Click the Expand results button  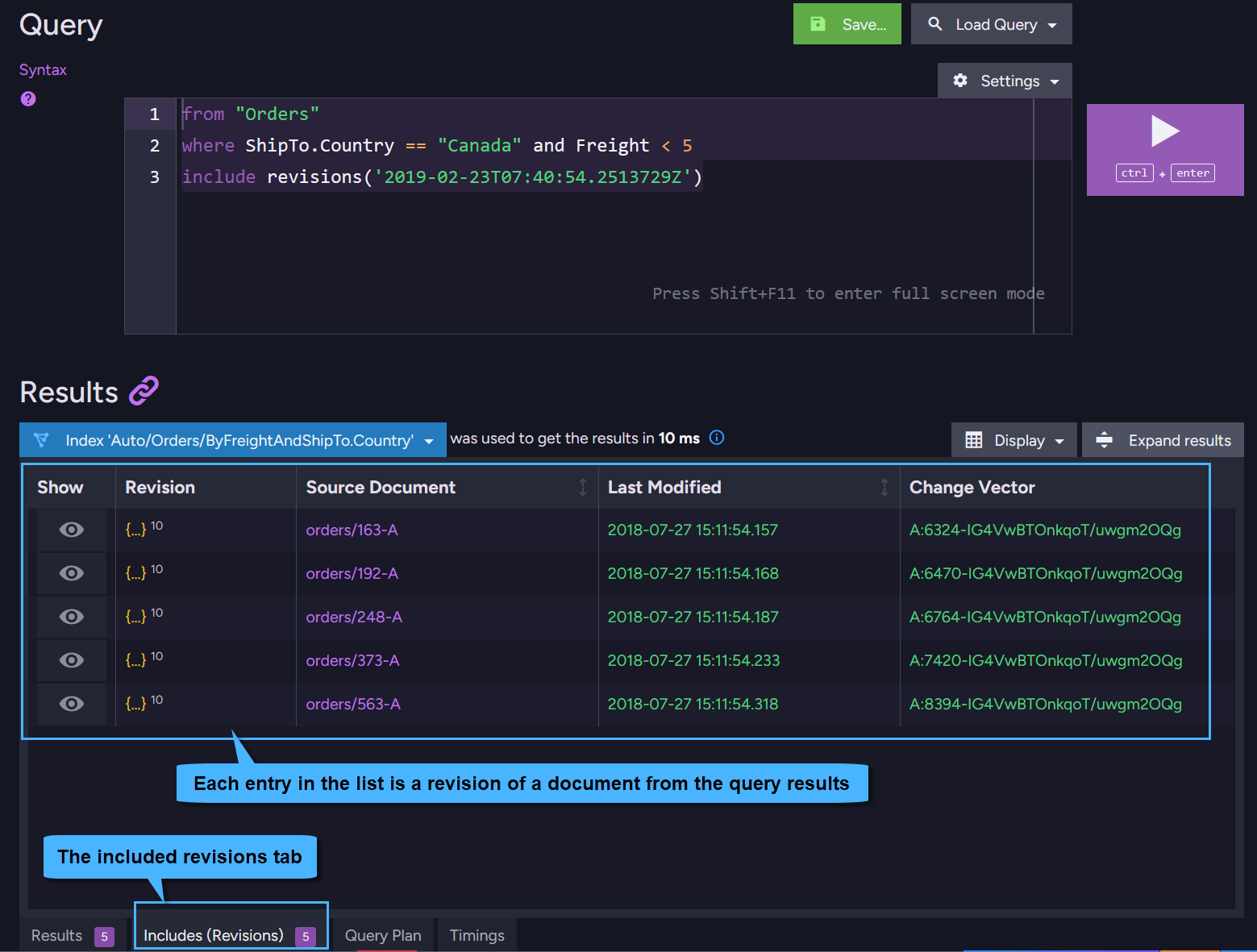[1163, 440]
